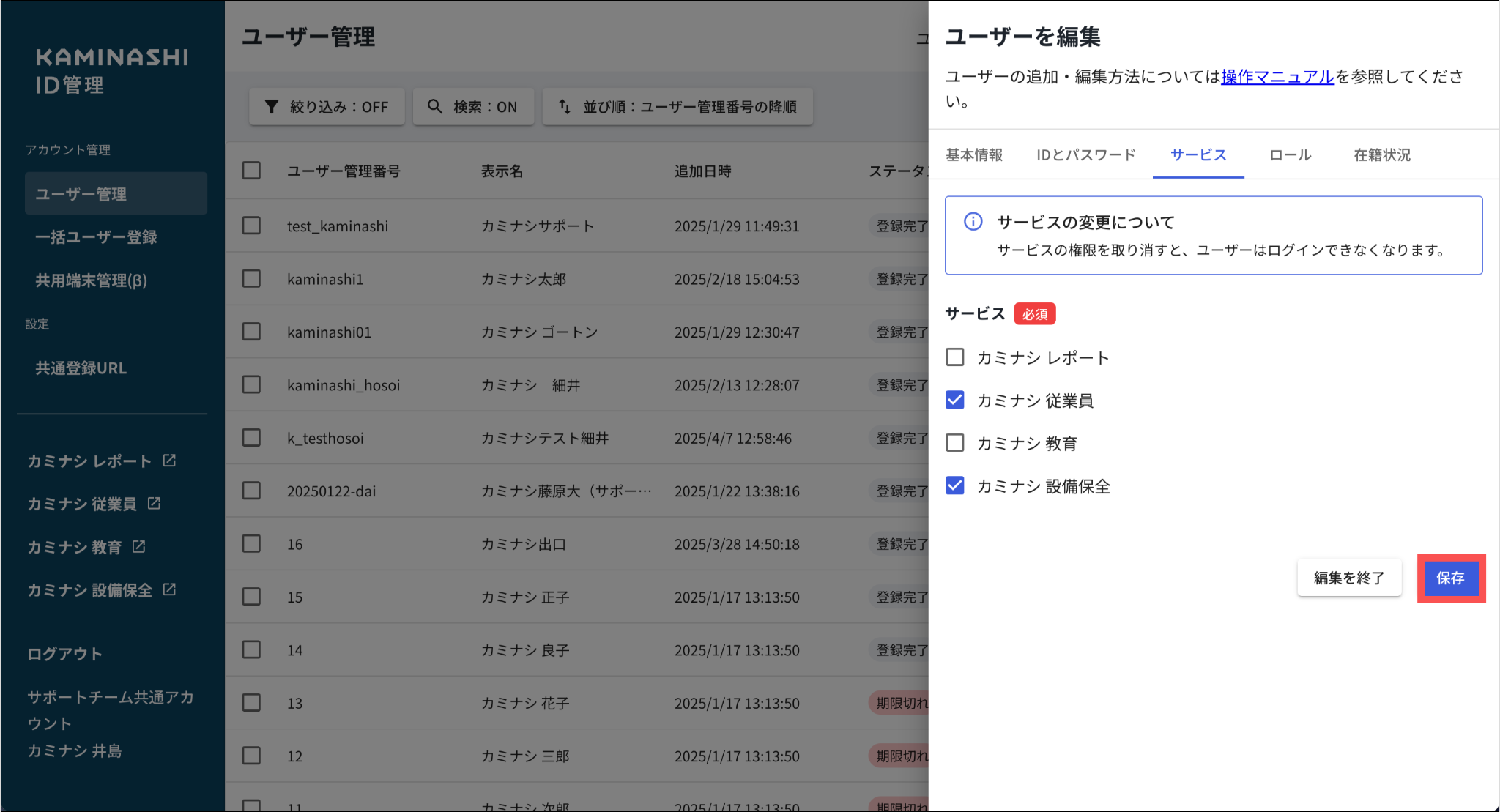Screen dimensions: 1500x812
Task: Select the test_kaminashi row checkbox
Action: [x=251, y=226]
